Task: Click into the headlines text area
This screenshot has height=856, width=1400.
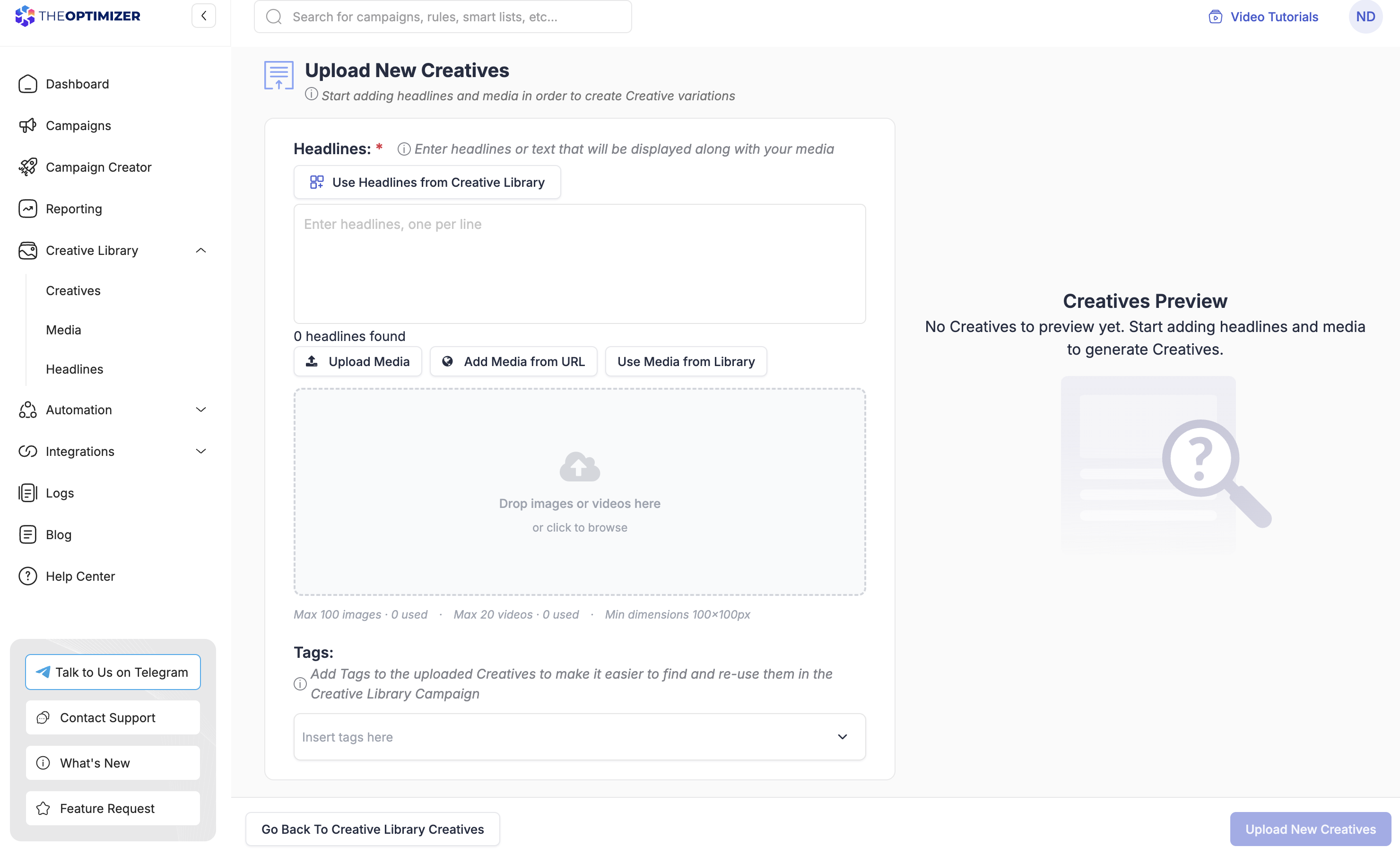Action: (579, 264)
